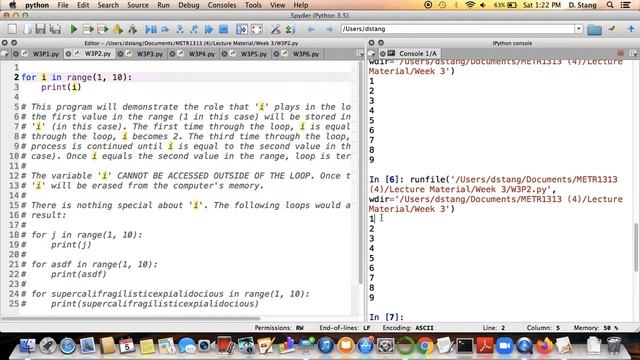Screen dimensions: 640x360
Task: Run current cell
Action: [x=88, y=29]
